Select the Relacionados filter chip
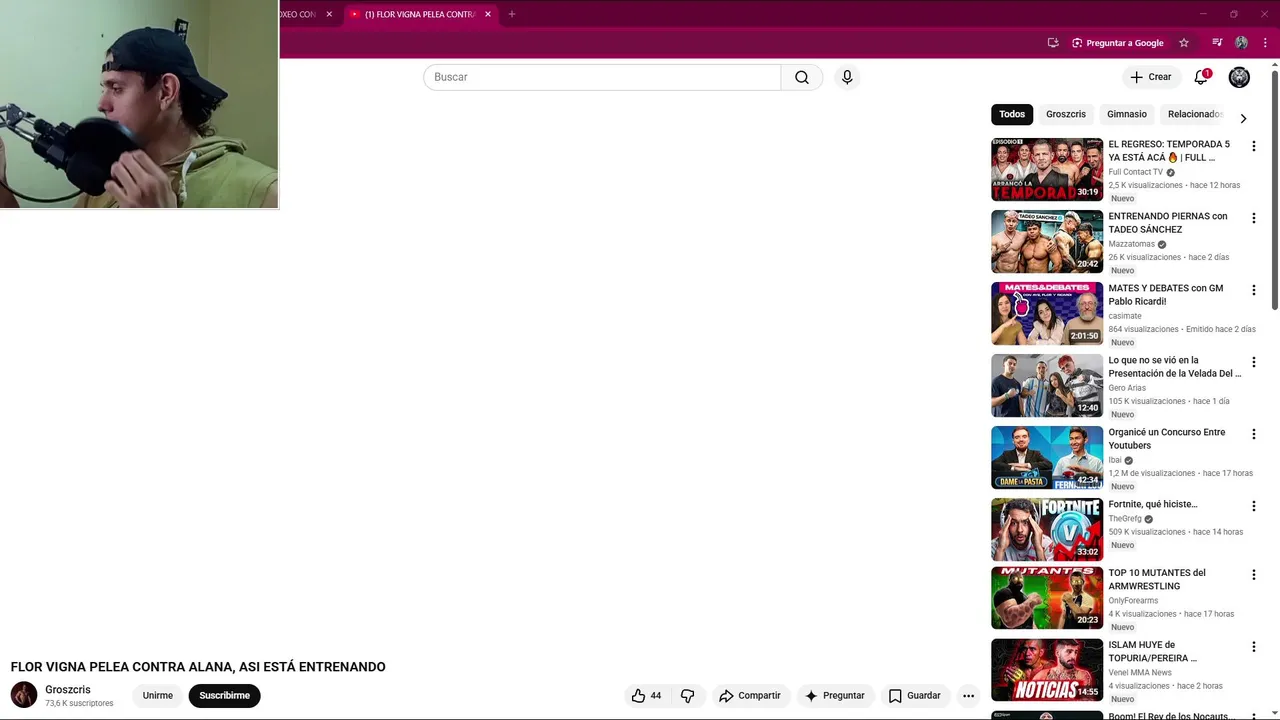The height and width of the screenshot is (720, 1280). point(1195,114)
